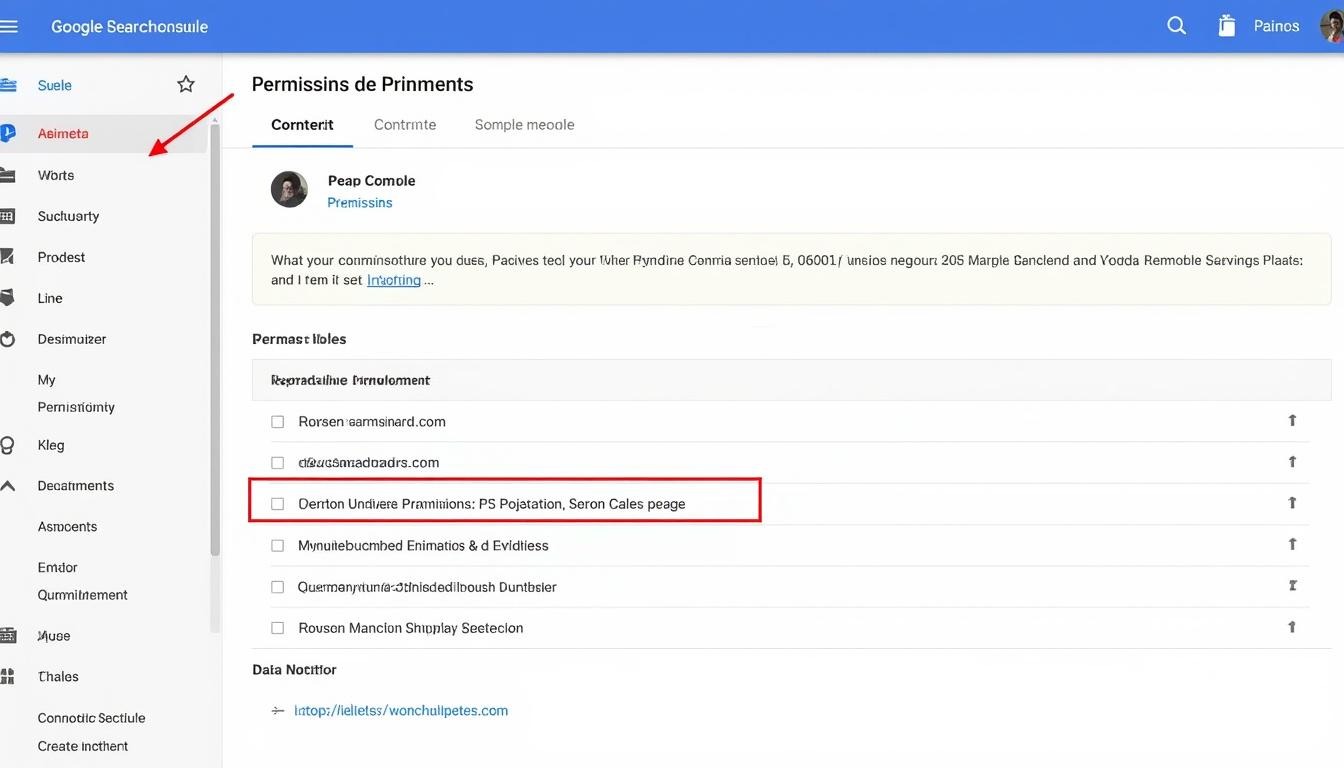Click the star favorite toggle beside Suele
1344x768 pixels.
(185, 85)
